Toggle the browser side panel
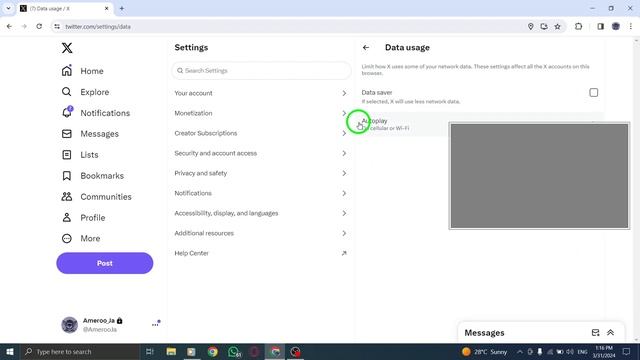 (x=600, y=27)
